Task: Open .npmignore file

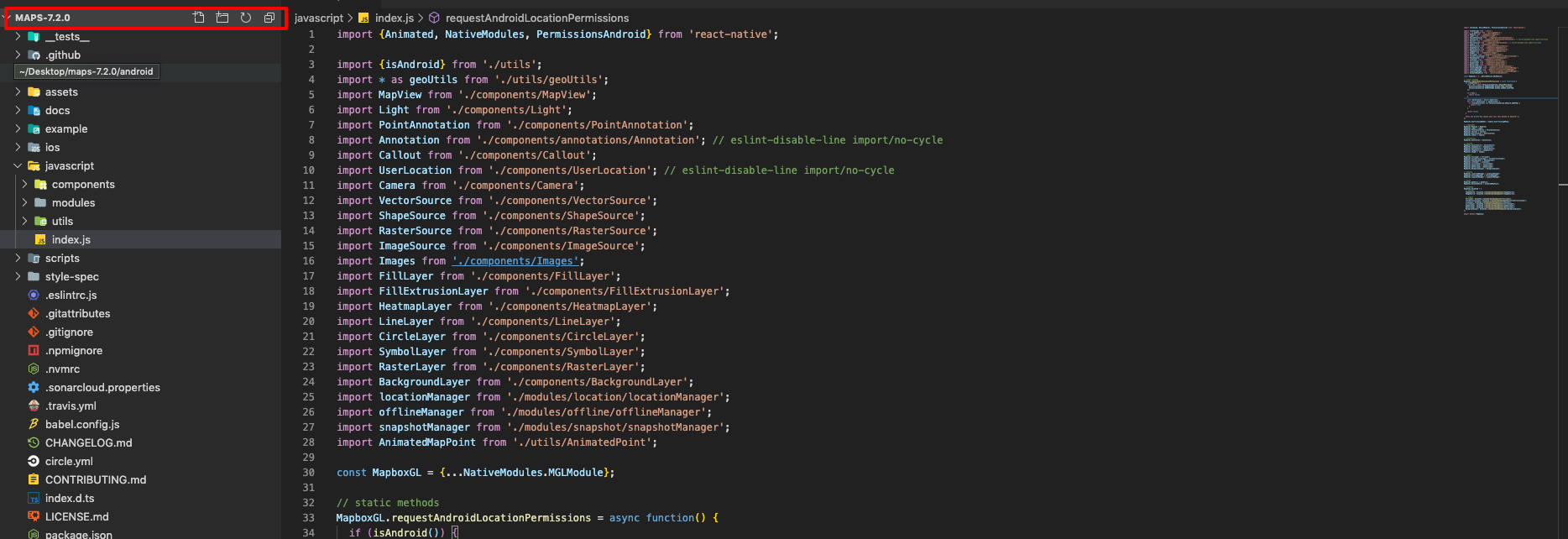Action: coord(74,351)
